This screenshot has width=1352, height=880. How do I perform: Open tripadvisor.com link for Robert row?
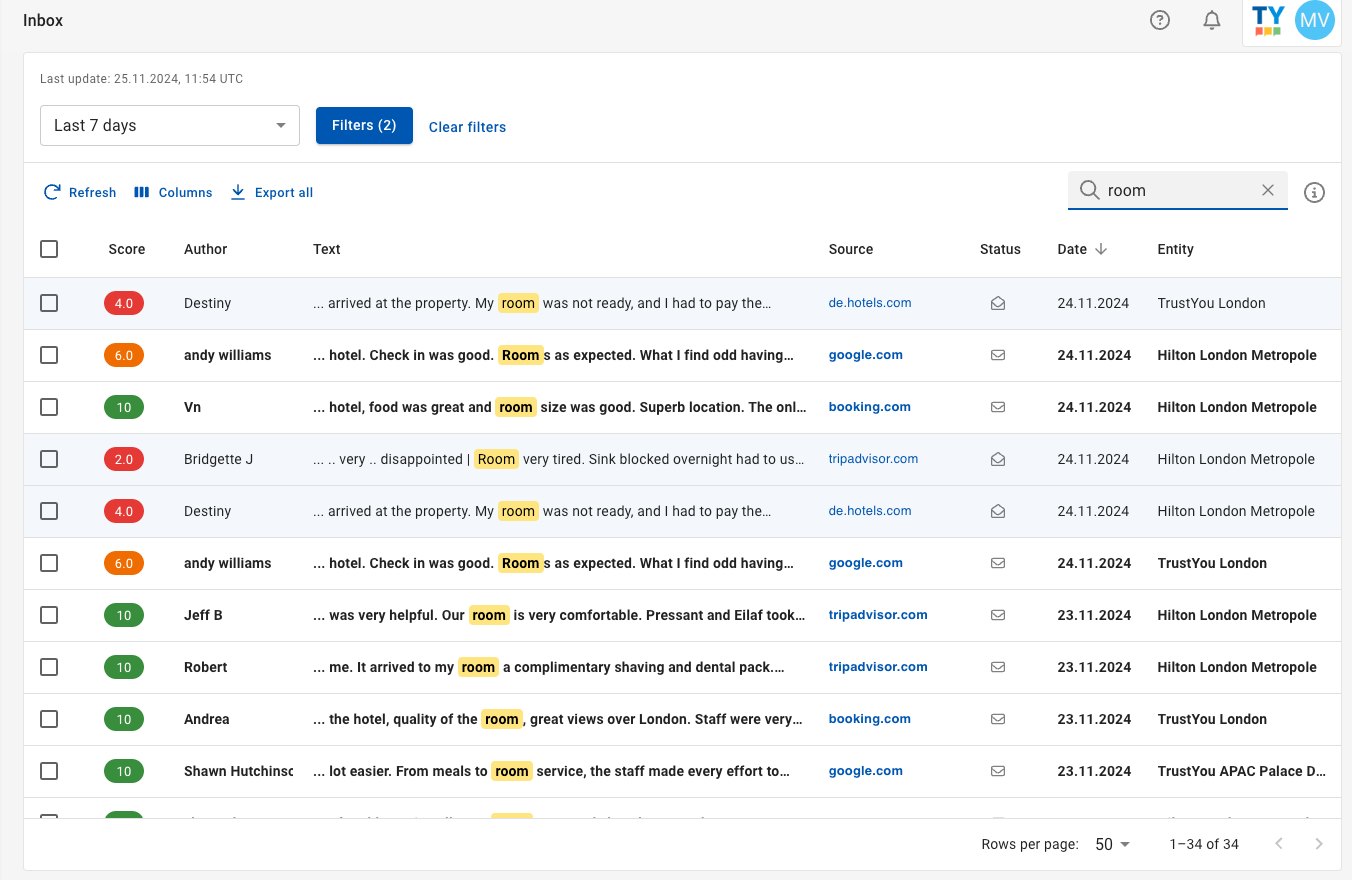tap(878, 667)
